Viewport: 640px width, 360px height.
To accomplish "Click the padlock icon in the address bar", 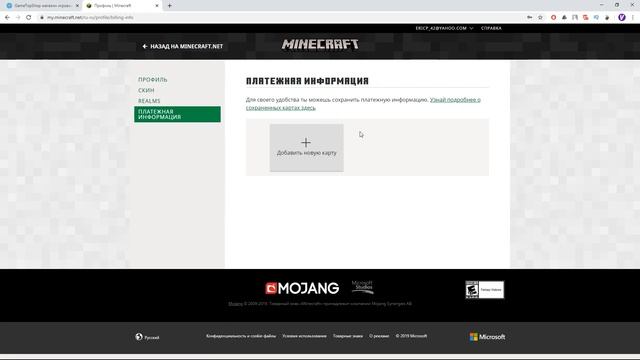I will [42, 18].
